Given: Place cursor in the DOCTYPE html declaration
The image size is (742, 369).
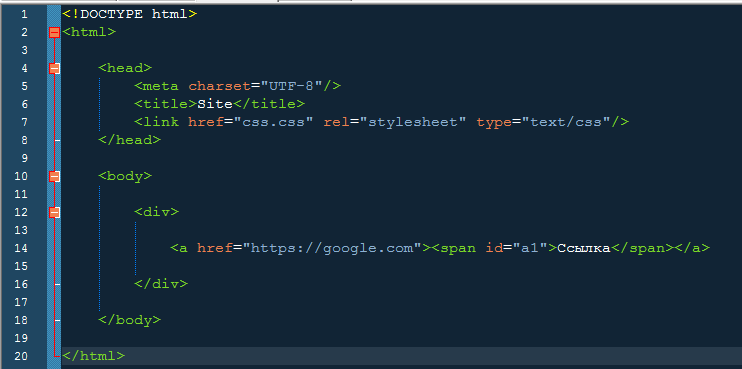Looking at the screenshot, I should [x=129, y=14].
